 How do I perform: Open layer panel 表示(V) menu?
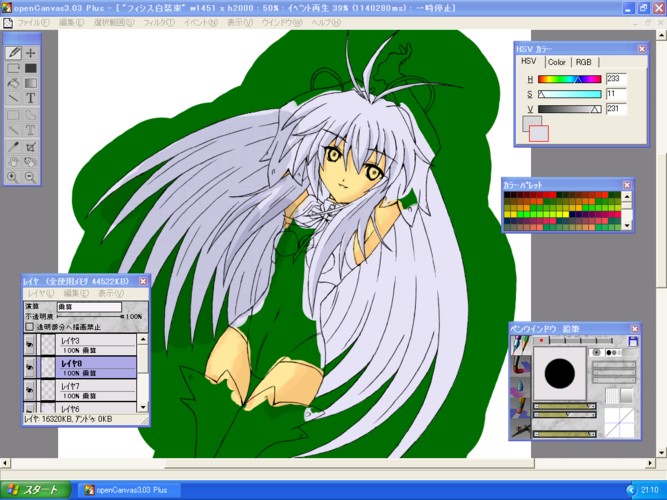pos(111,293)
